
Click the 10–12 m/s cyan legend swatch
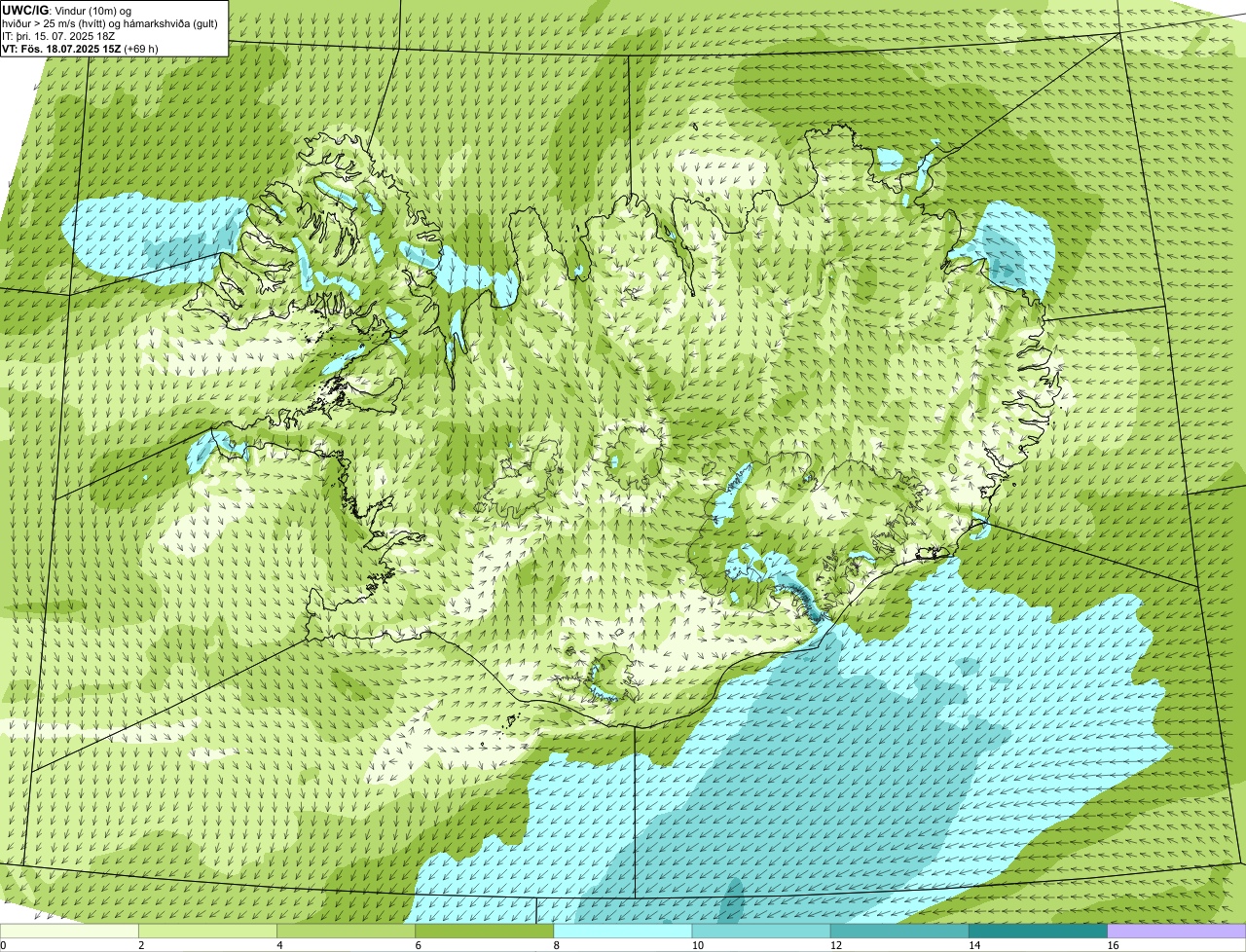pos(761,931)
